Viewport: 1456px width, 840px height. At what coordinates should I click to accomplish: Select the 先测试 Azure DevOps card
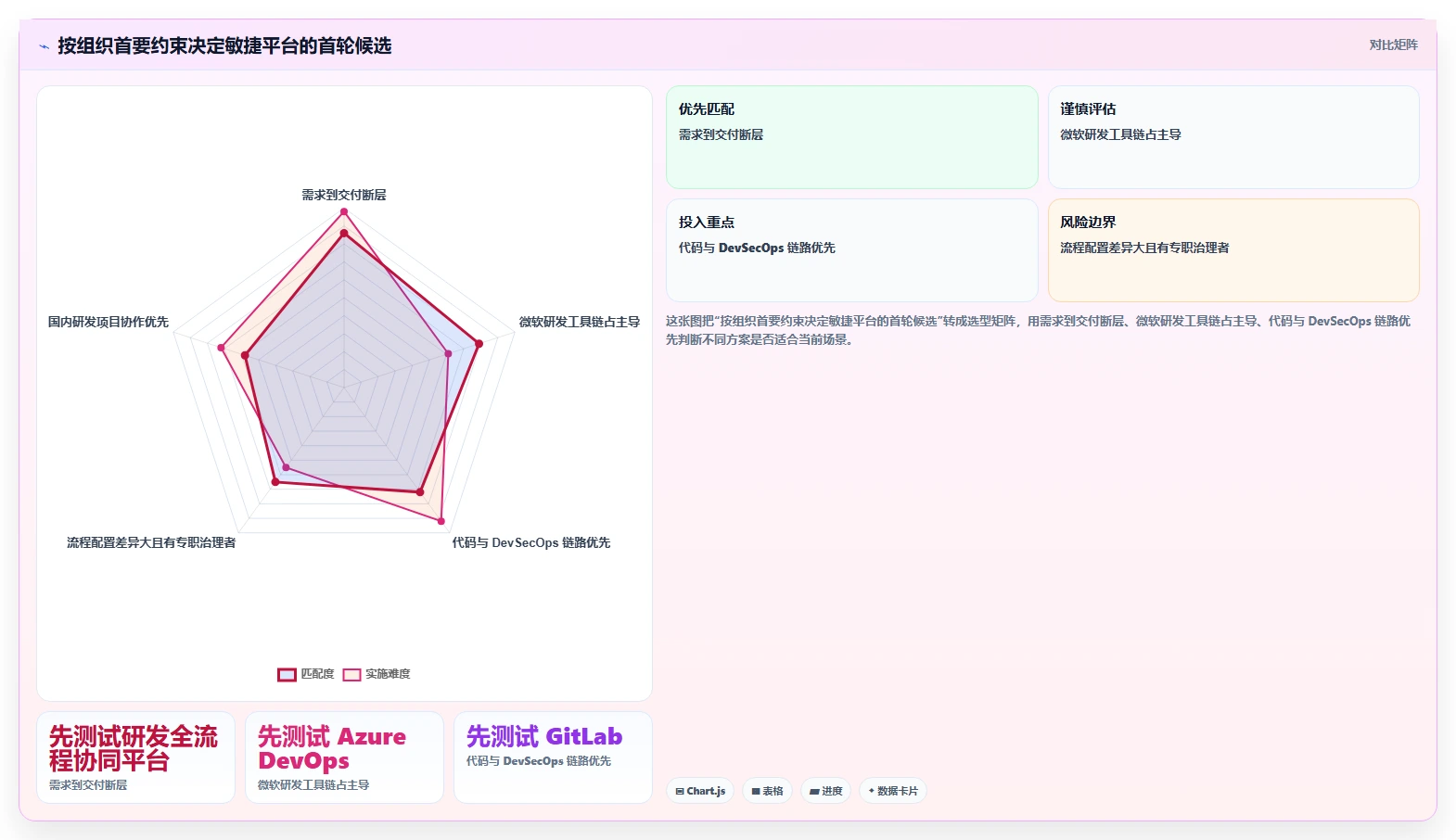(344, 757)
